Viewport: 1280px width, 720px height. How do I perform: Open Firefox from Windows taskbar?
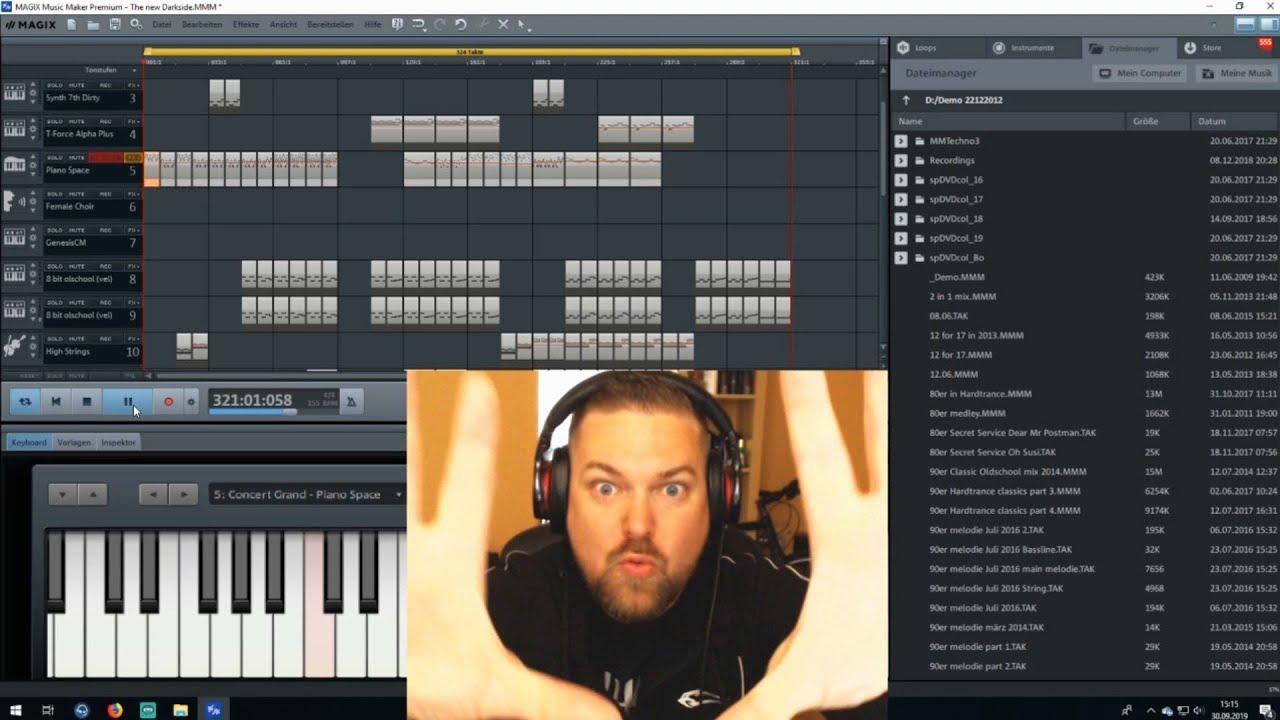(114, 710)
